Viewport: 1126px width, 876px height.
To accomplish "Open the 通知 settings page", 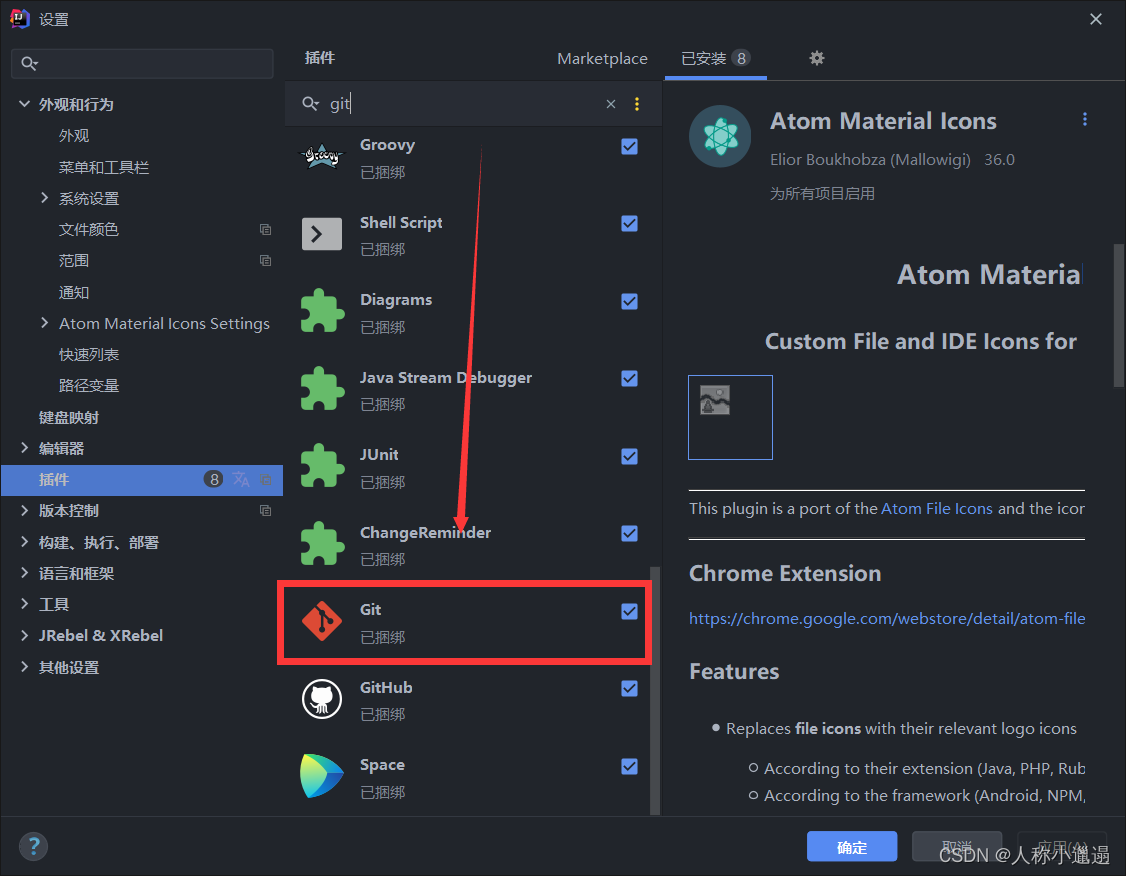I will [74, 292].
